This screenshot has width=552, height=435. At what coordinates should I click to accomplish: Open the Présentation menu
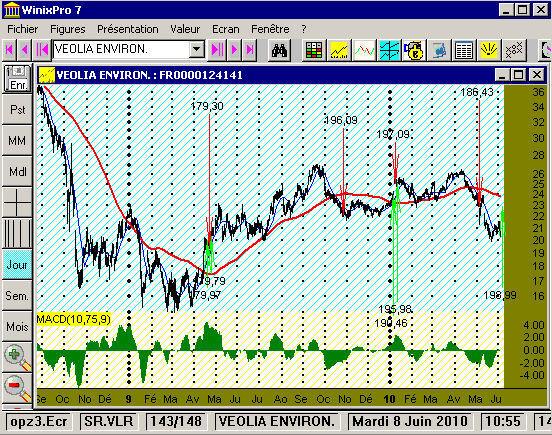[x=128, y=29]
